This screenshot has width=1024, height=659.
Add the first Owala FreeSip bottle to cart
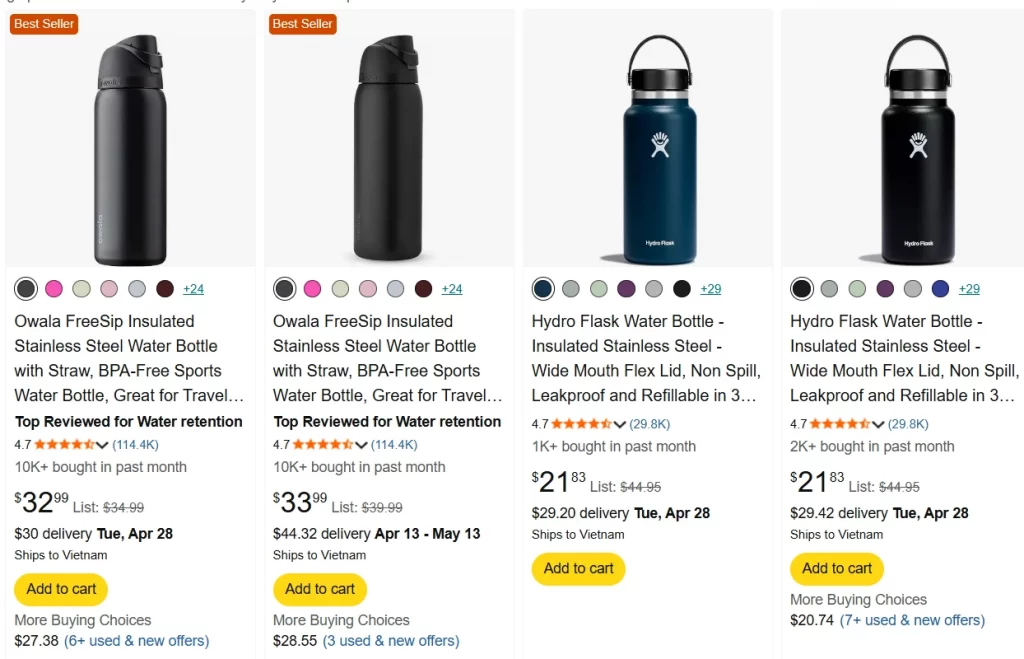(60, 589)
